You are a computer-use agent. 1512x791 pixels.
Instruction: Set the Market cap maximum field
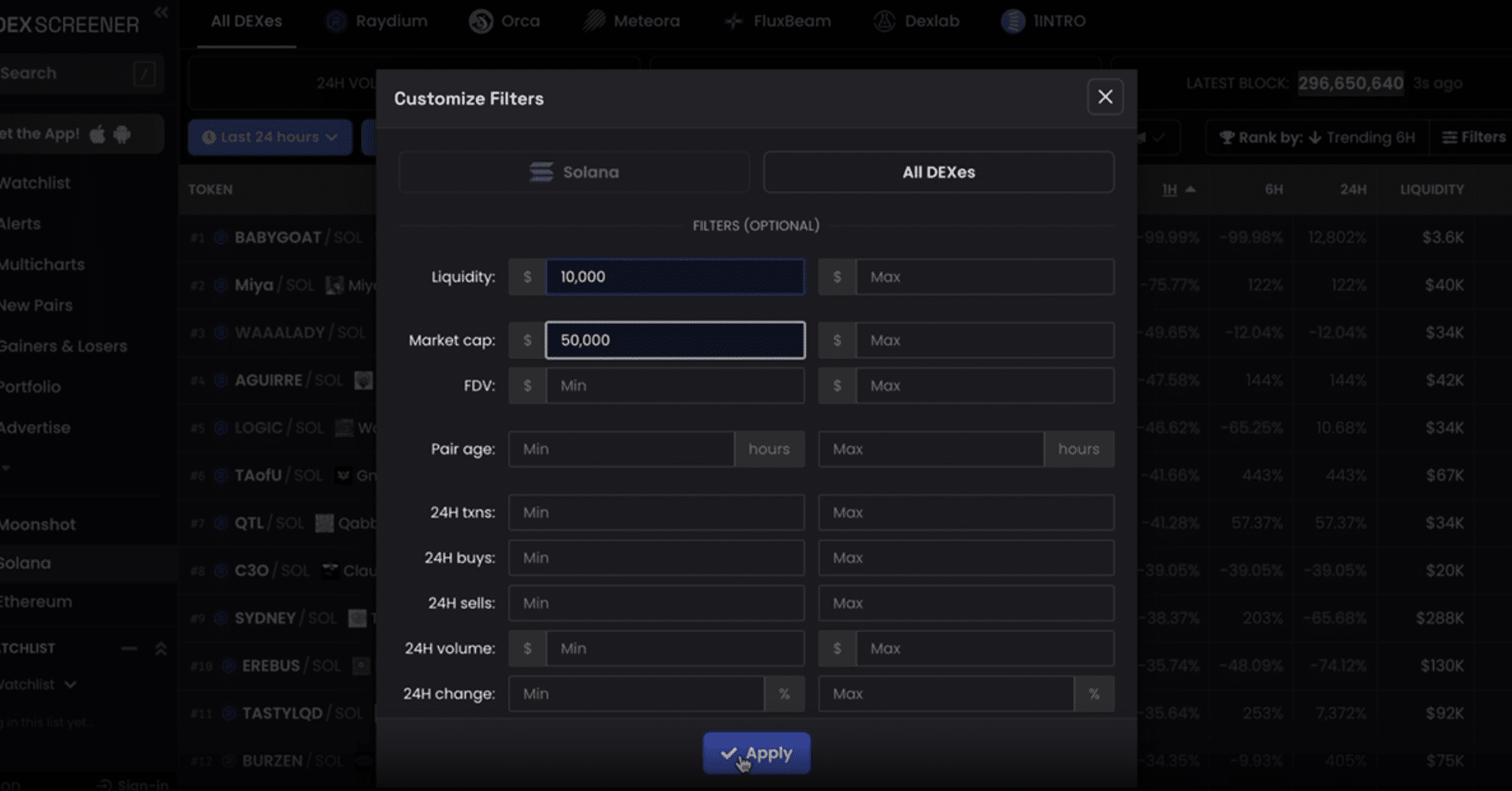point(985,340)
